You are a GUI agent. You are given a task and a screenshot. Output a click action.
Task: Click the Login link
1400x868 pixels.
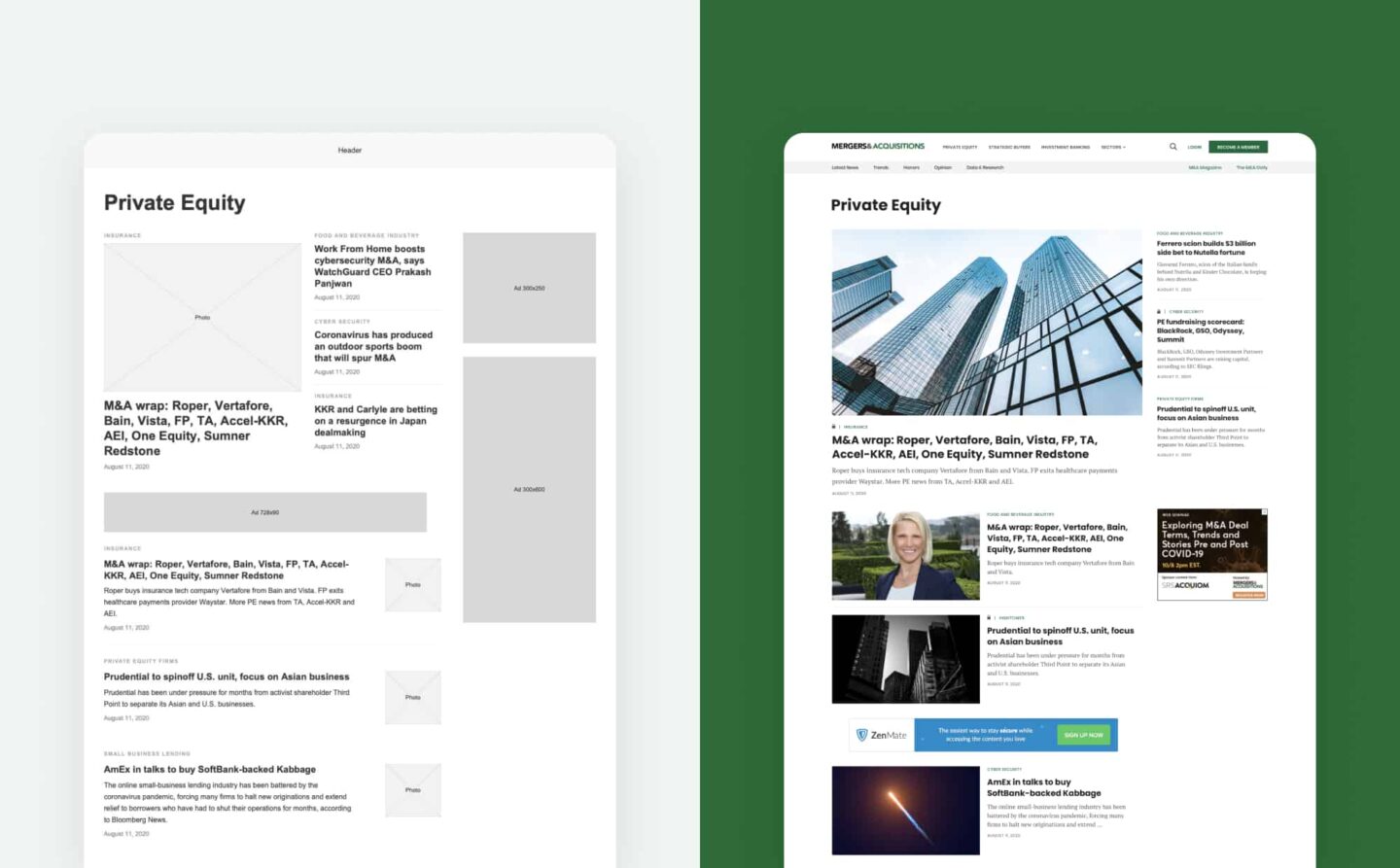pyautogui.click(x=1195, y=148)
